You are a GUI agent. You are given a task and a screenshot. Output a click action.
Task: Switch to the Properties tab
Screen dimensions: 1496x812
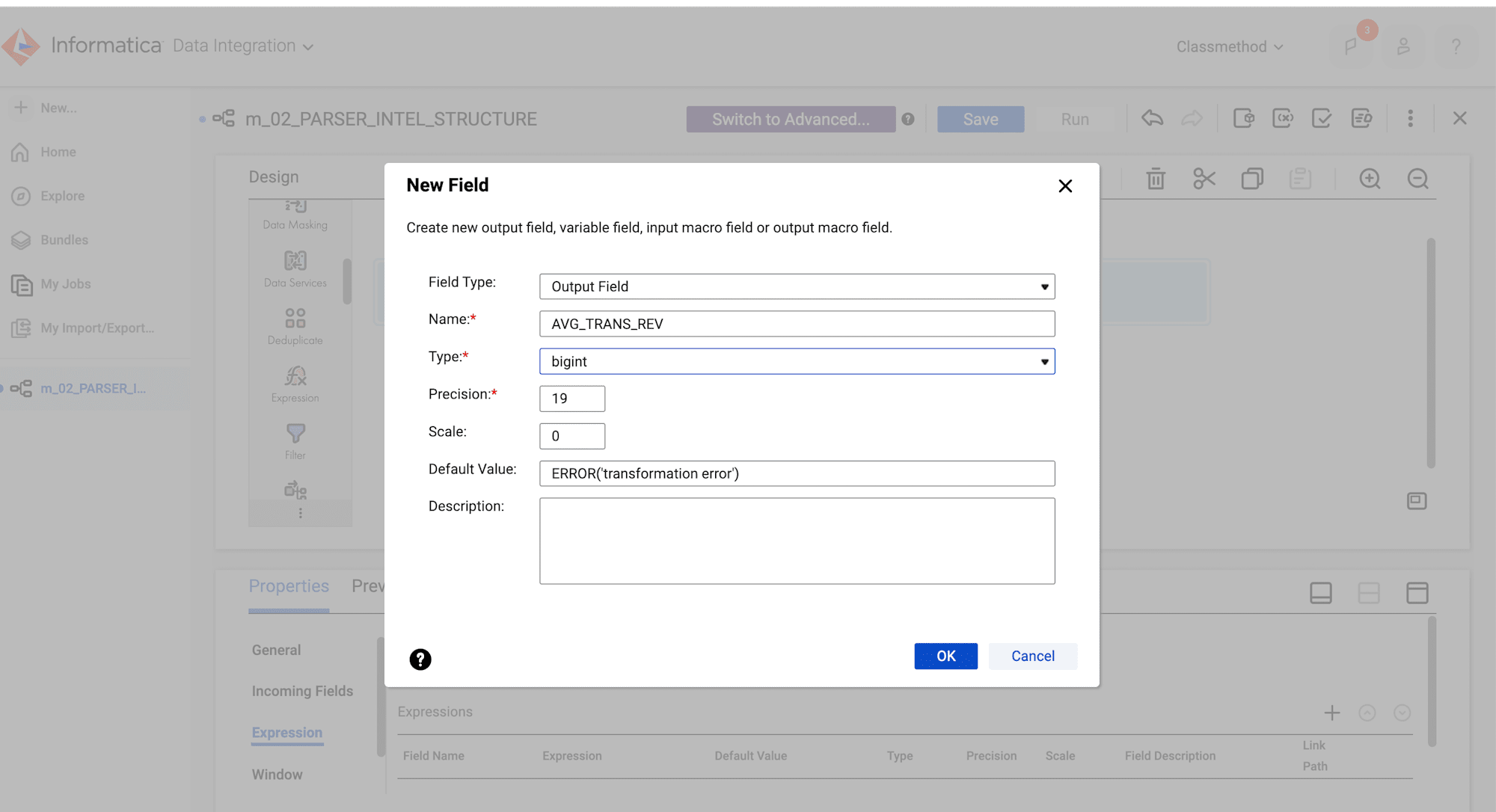click(289, 586)
